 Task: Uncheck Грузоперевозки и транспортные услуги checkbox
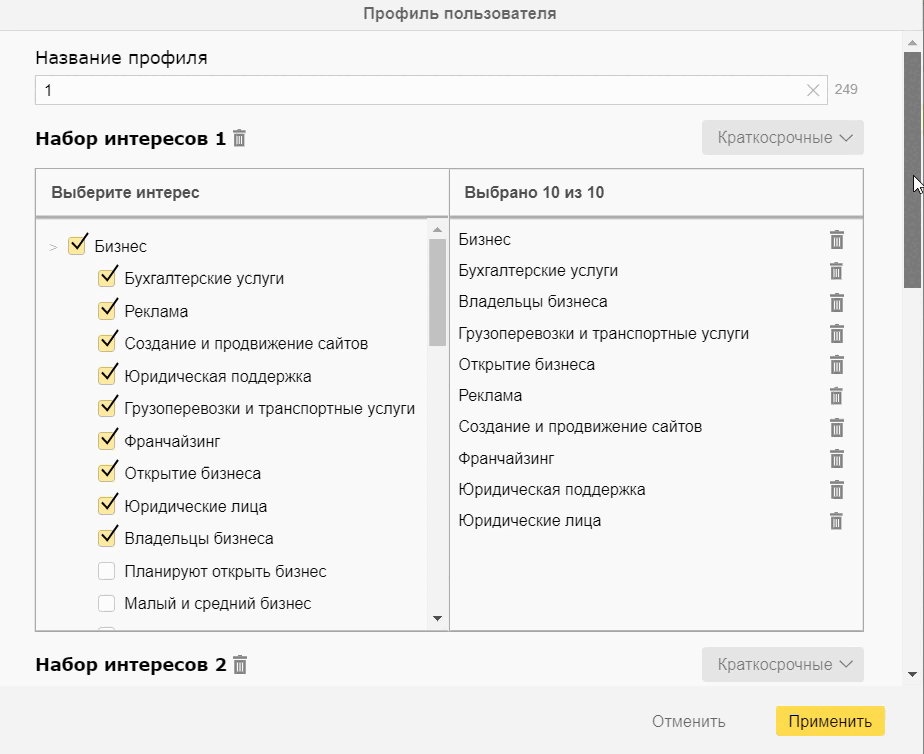coord(107,408)
